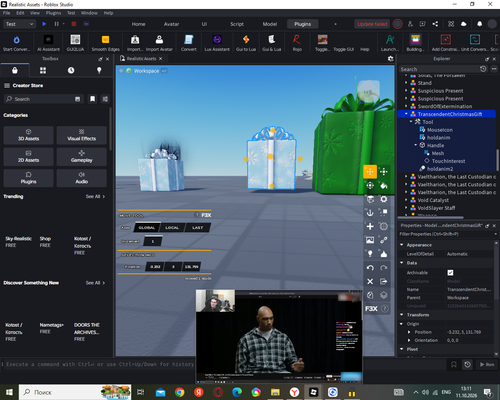Open viewport settings gear icon
The width and height of the screenshot is (500, 400).
pyautogui.click(x=391, y=59)
